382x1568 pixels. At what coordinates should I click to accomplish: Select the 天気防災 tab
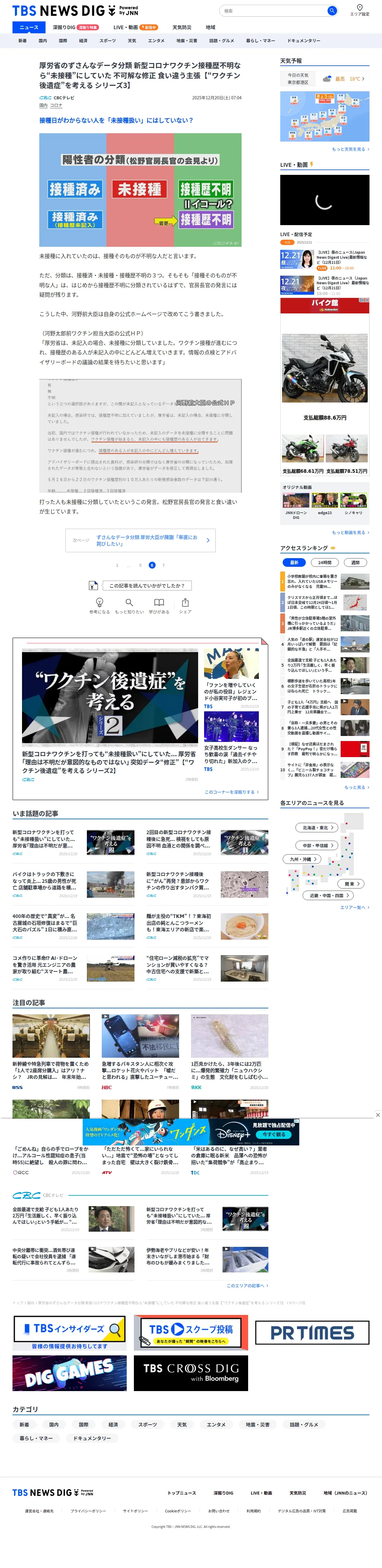click(181, 27)
